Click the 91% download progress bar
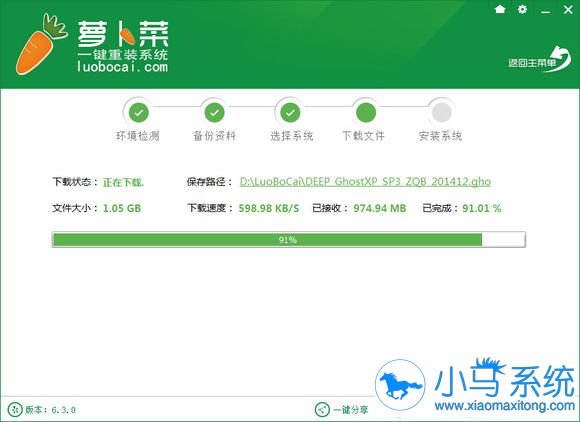Image resolution: width=580 pixels, height=422 pixels. (289, 240)
